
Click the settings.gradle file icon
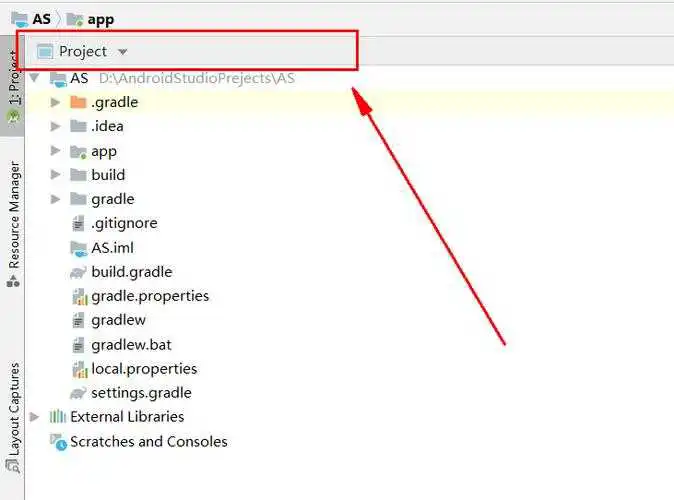(78, 393)
